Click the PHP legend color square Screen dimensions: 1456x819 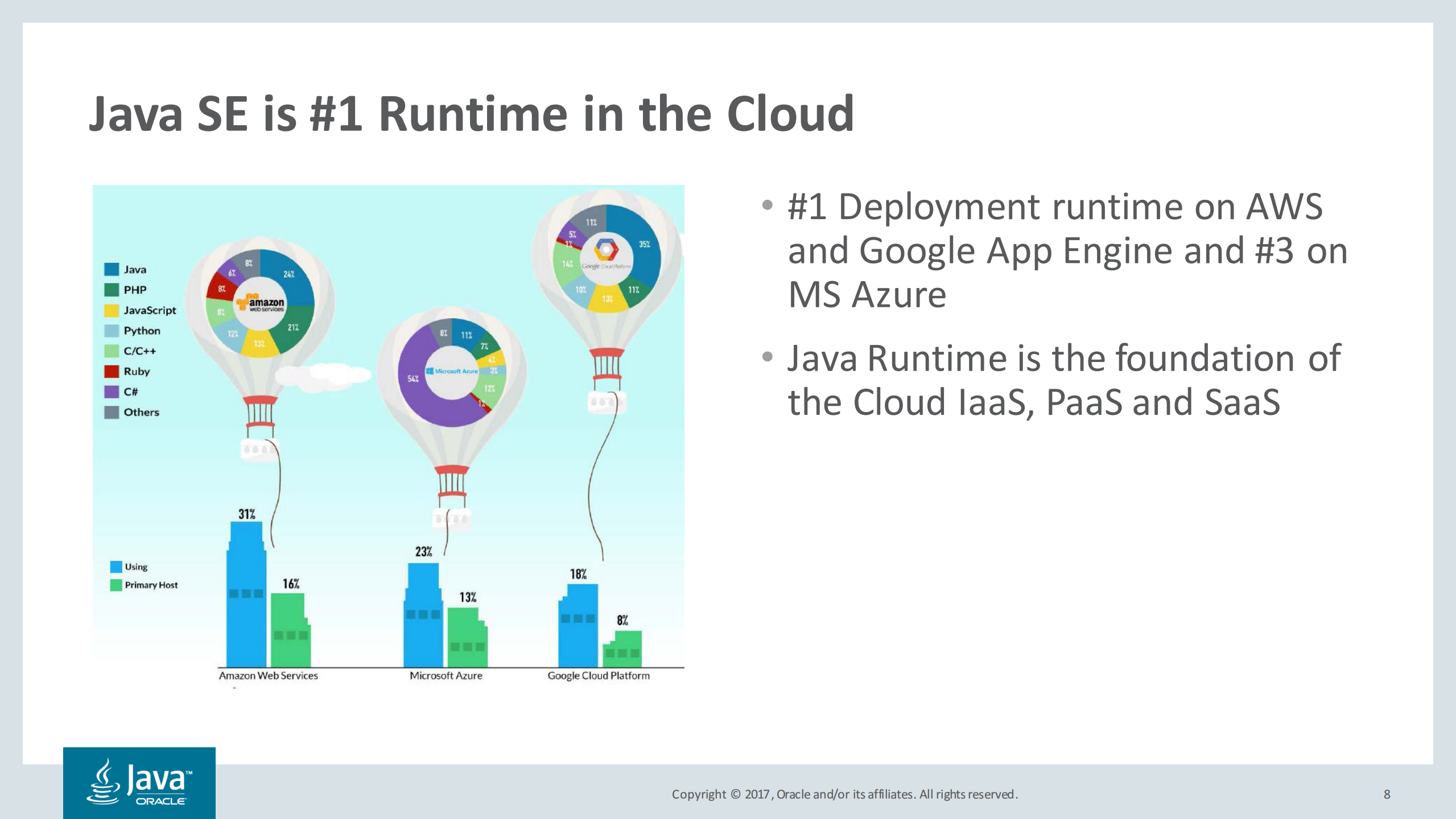[112, 290]
